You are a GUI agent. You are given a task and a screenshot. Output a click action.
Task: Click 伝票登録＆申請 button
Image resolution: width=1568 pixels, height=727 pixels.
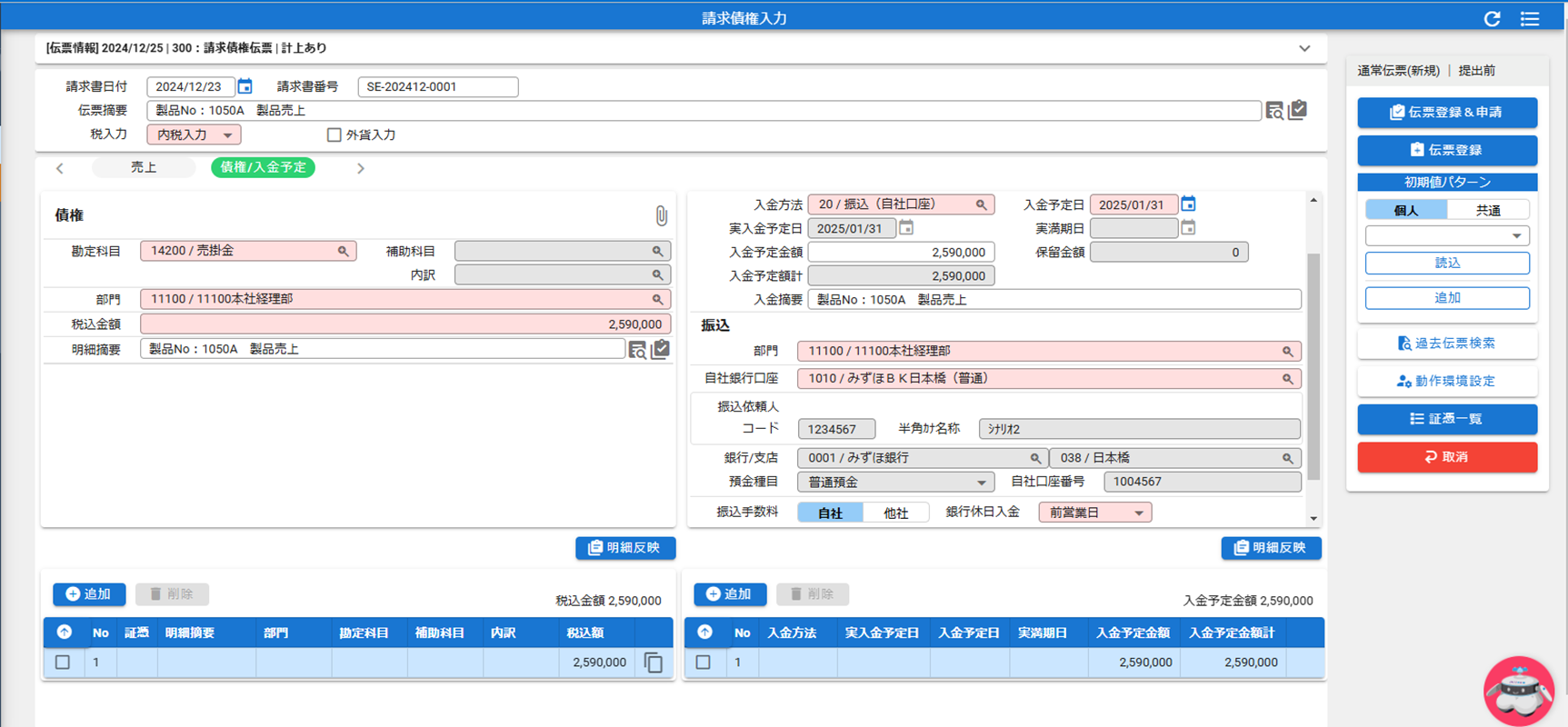(1447, 113)
